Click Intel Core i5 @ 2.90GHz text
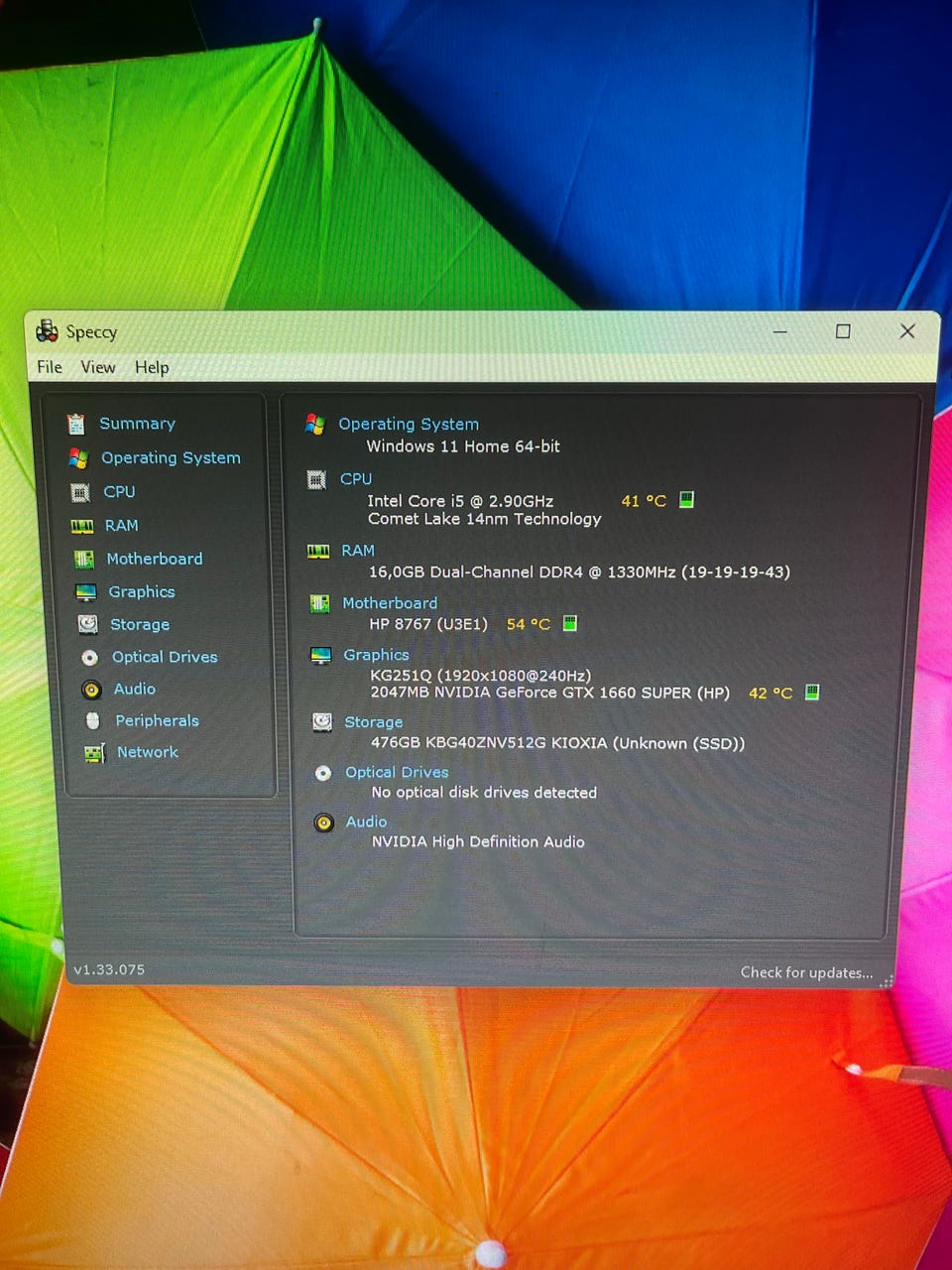952x1270 pixels. coord(460,501)
